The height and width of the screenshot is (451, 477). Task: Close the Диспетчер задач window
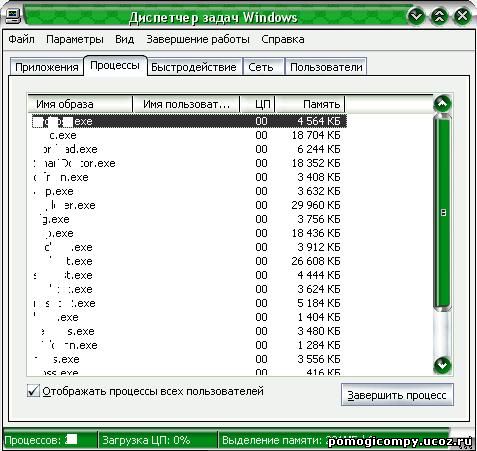462,16
